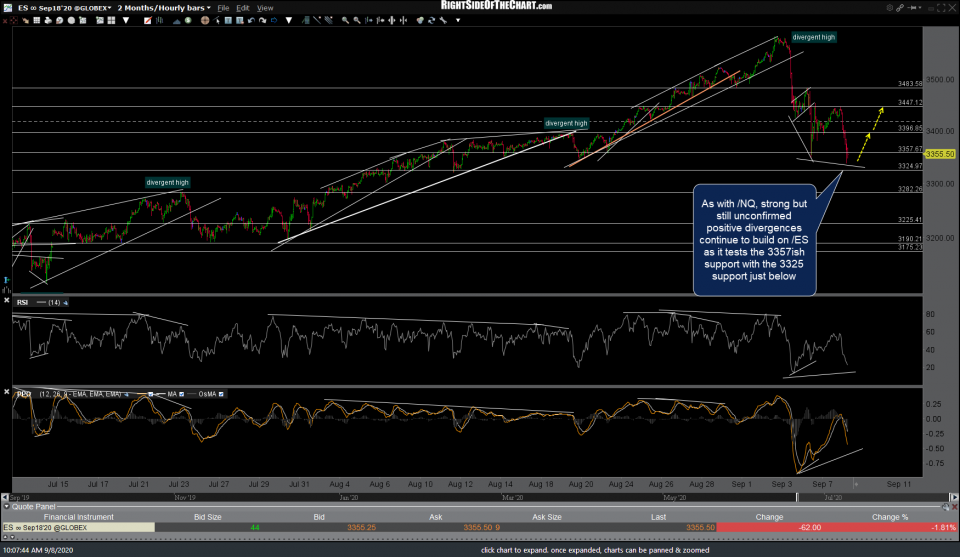Click the link chain icon in title bar

(900, 8)
